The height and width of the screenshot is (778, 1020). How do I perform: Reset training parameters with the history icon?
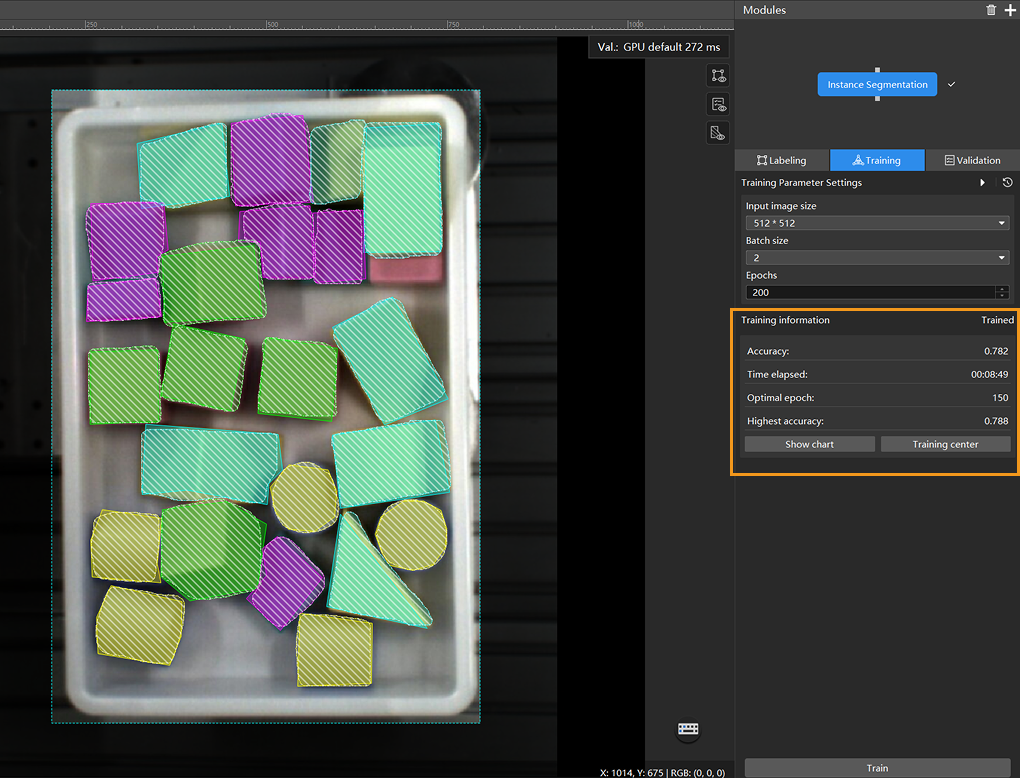(x=1007, y=183)
